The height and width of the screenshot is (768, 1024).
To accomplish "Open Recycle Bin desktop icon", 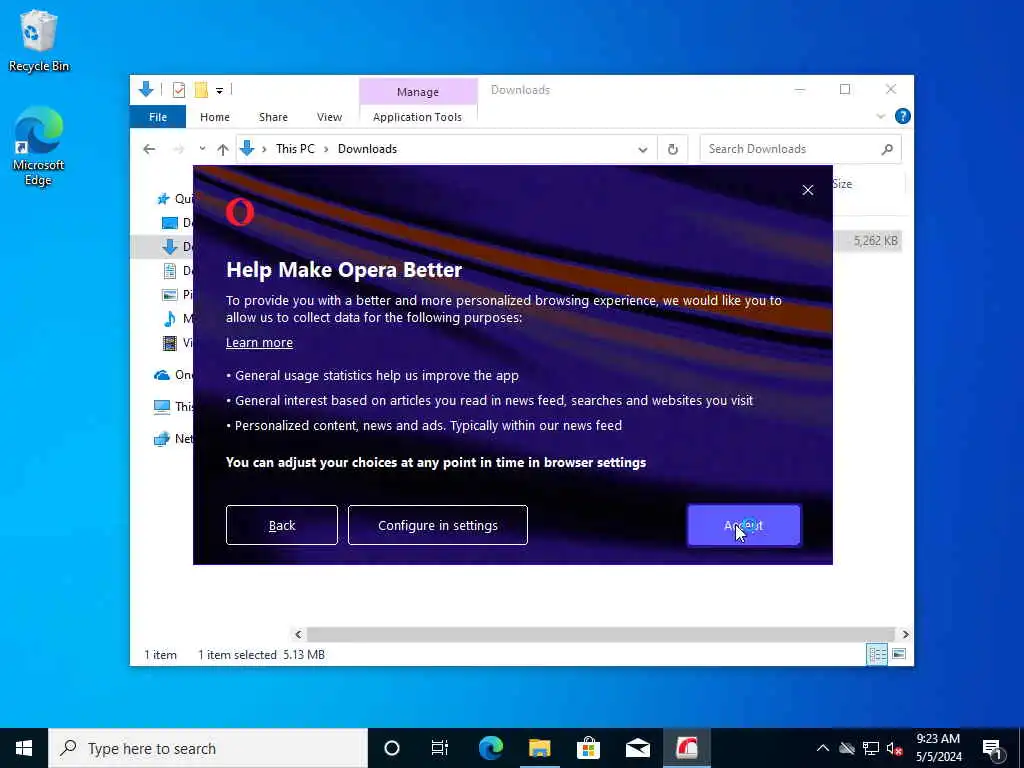I will point(39,41).
